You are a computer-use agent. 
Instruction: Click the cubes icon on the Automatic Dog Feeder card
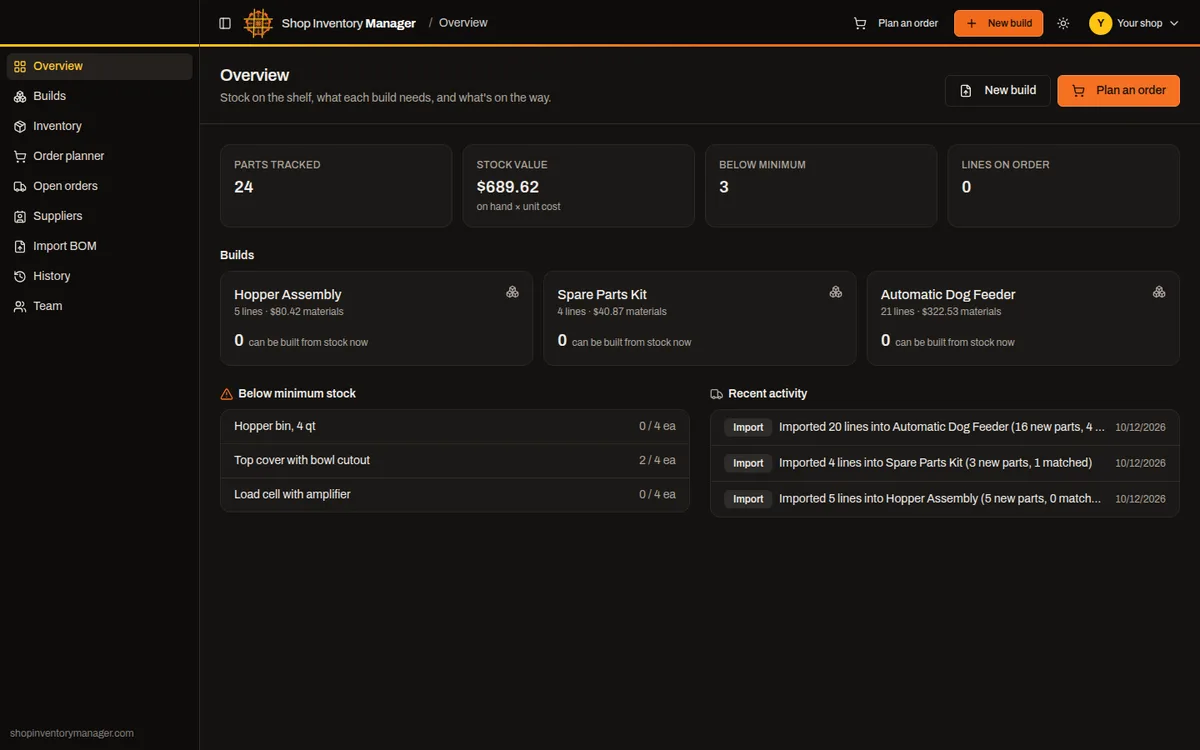pos(1159,292)
